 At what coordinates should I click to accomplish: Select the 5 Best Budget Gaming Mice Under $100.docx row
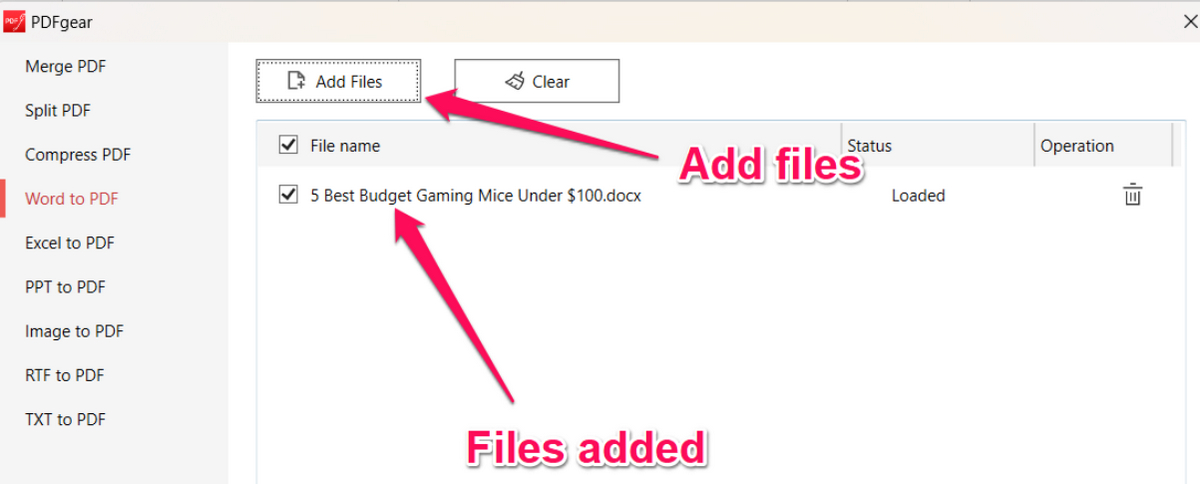(714, 196)
